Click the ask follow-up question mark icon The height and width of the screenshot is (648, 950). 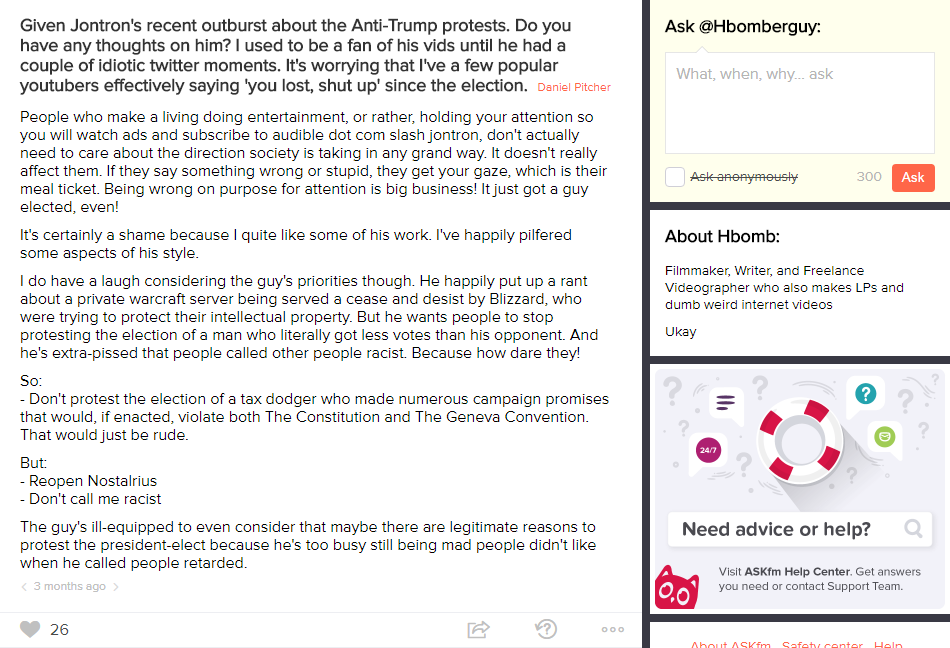pyautogui.click(x=546, y=629)
